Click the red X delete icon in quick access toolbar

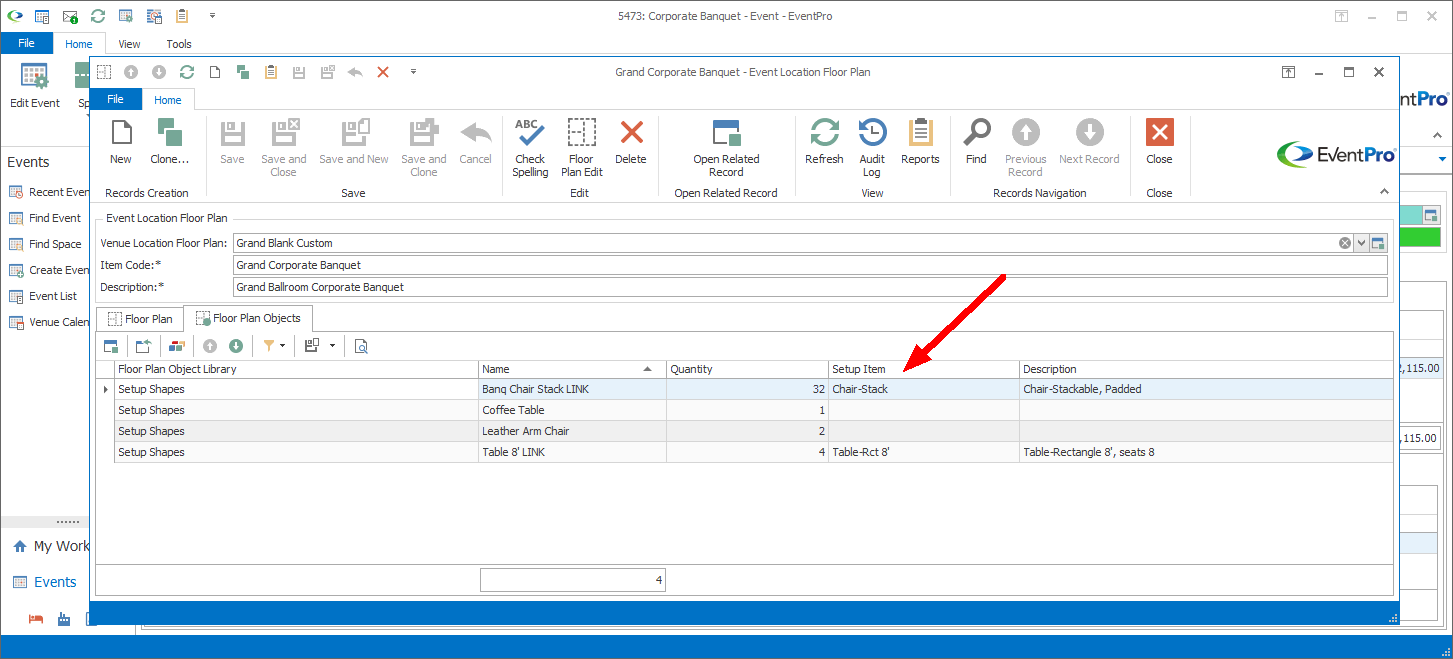coord(383,72)
